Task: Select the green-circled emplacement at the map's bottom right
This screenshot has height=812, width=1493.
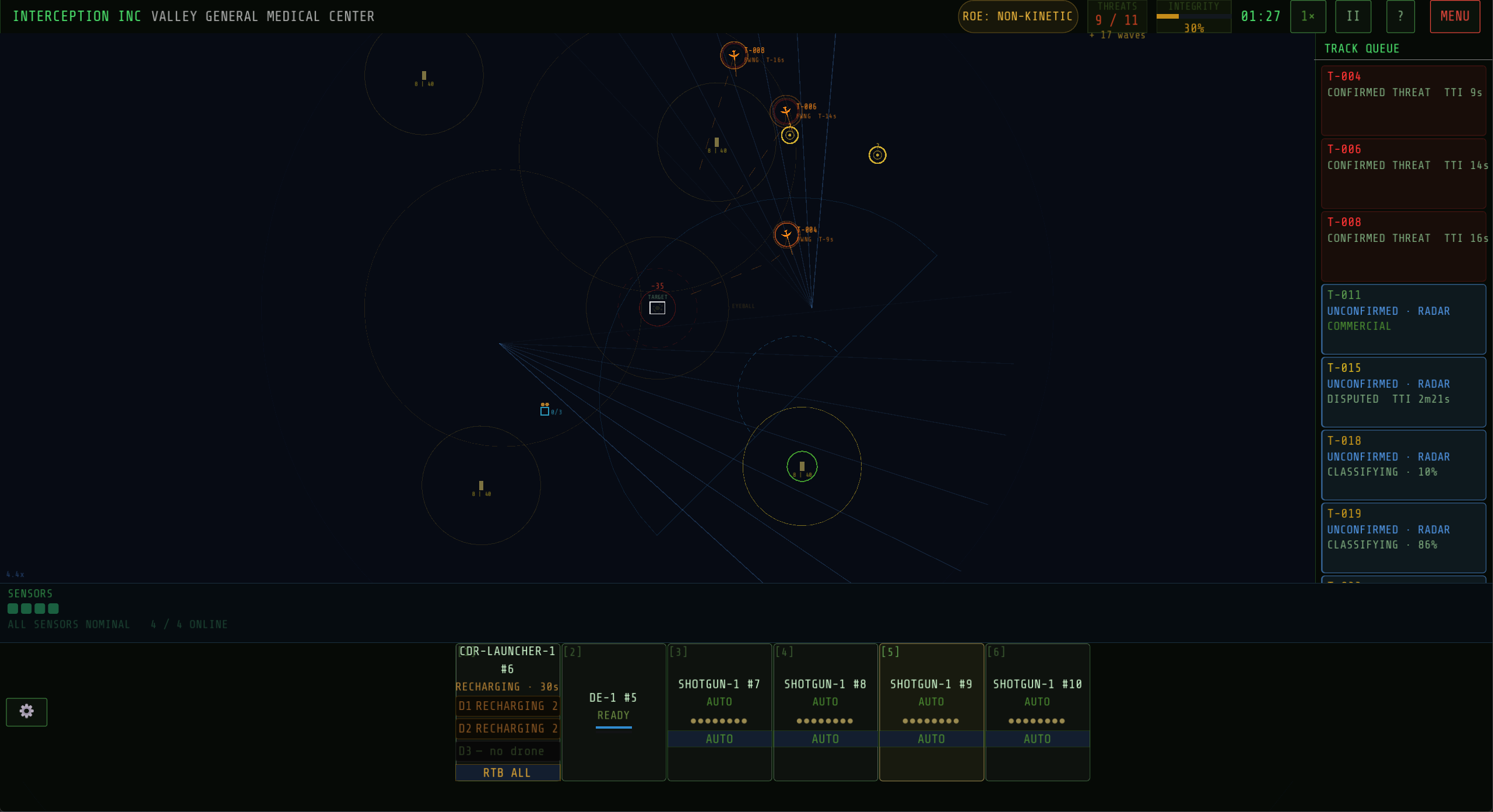Action: coord(802,466)
